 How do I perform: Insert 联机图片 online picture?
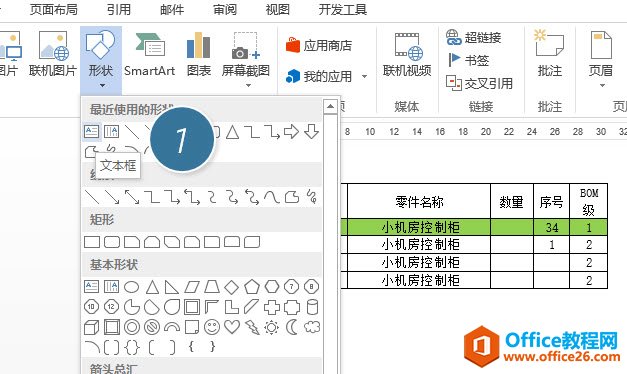coord(53,54)
